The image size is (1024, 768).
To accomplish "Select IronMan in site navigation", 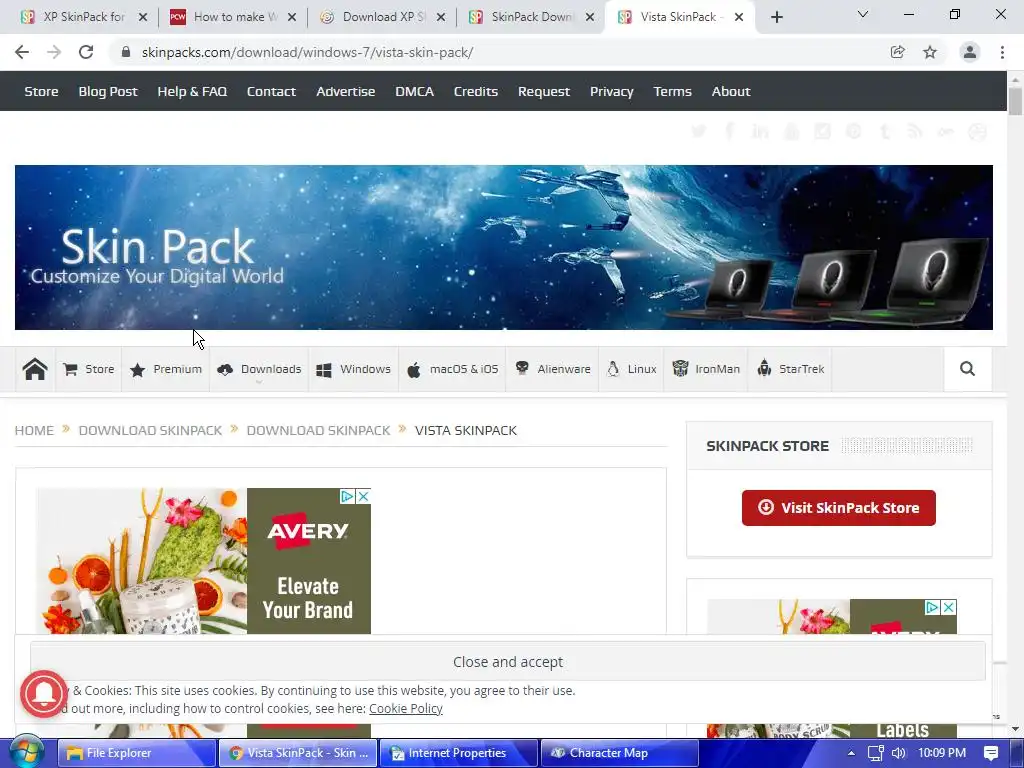I will [x=706, y=369].
